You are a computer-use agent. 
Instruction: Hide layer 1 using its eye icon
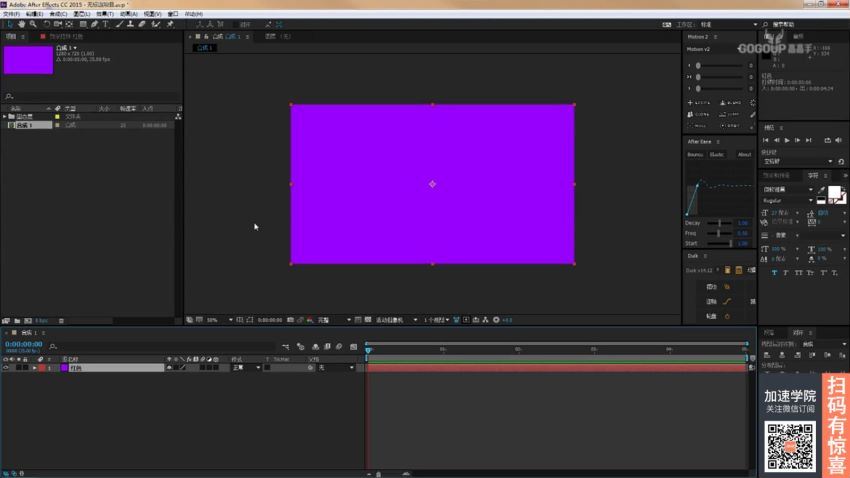tap(6, 367)
